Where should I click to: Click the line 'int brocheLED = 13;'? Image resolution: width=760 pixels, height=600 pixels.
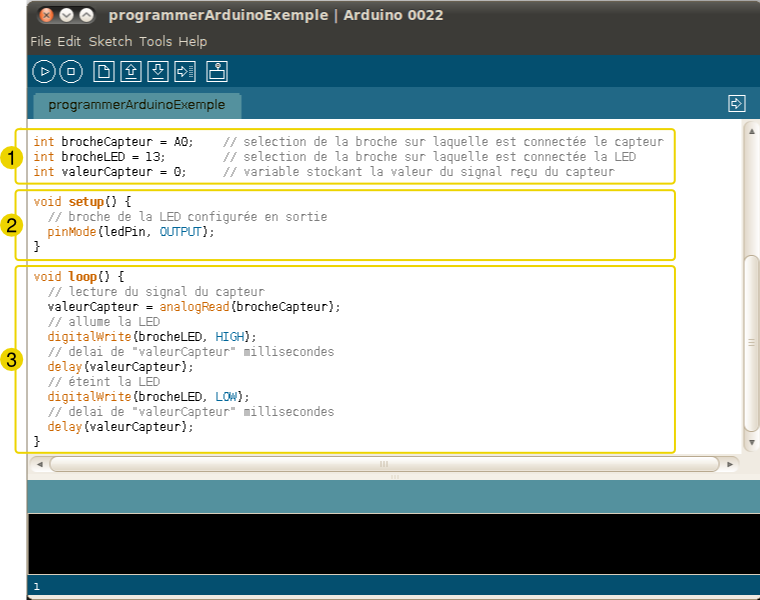(99, 157)
